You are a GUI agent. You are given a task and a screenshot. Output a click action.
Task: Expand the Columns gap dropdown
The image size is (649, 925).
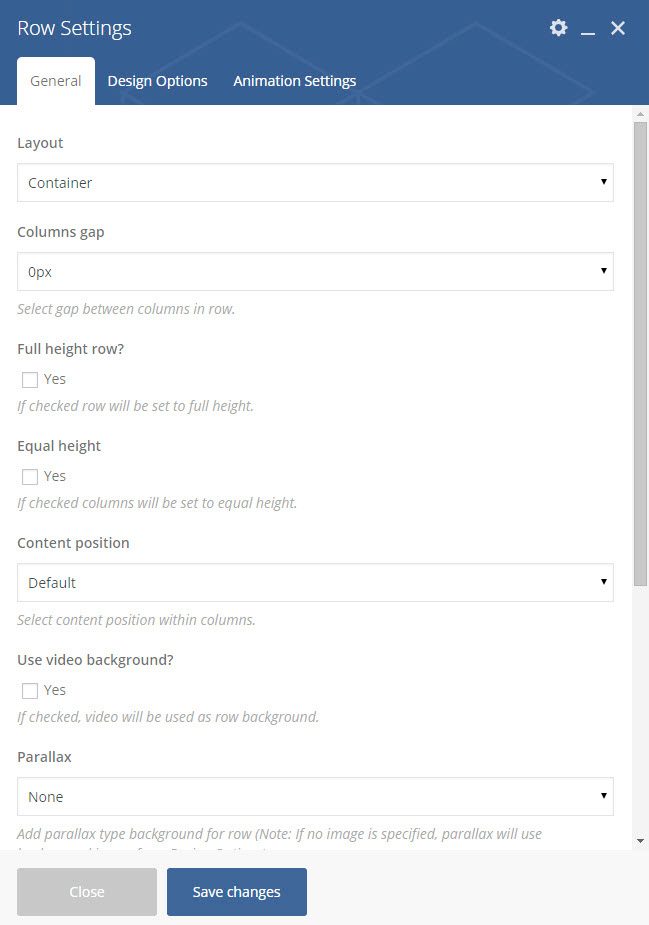coord(315,271)
